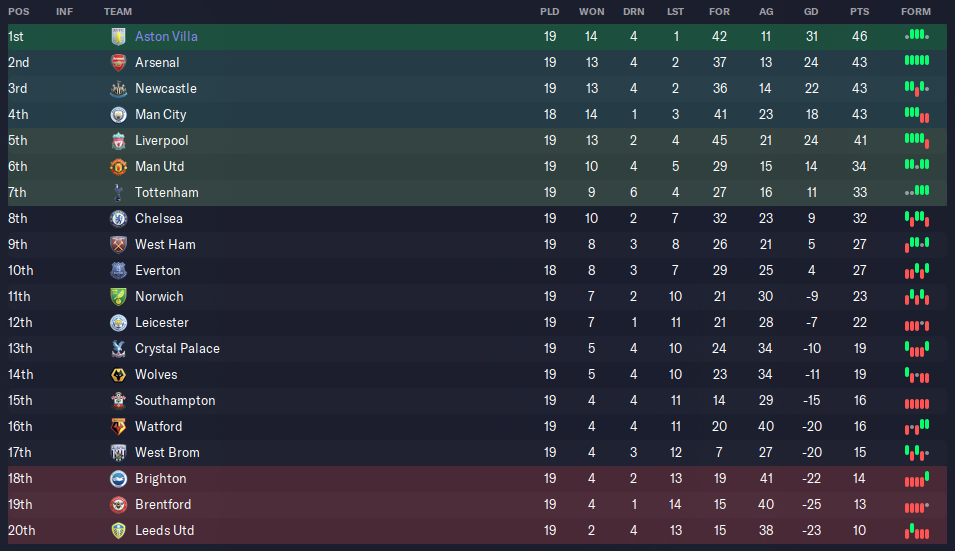Screen dimensions: 955x551
Task: Click the Tottenham cockerel crest
Action: (118, 192)
